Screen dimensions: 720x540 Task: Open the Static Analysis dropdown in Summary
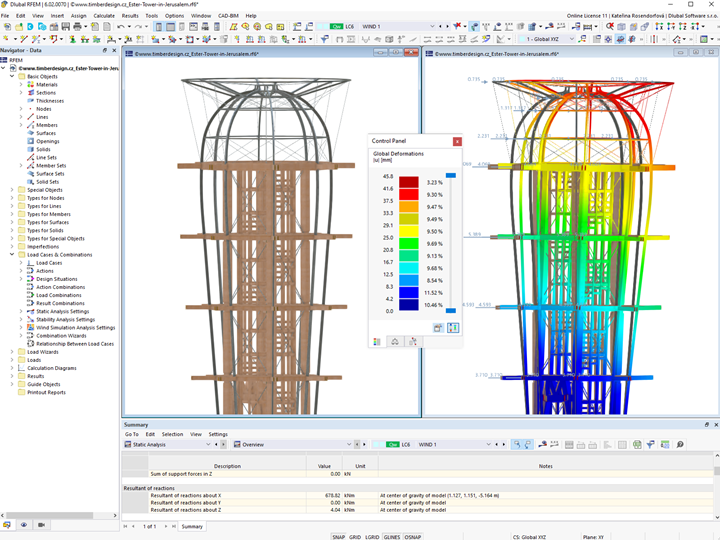tap(208, 444)
